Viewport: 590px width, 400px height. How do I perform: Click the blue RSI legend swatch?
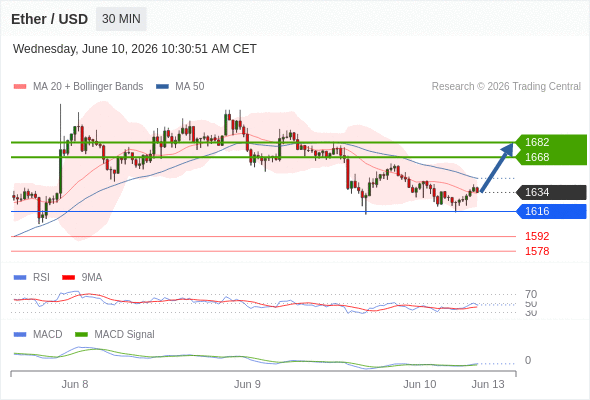[x=20, y=278]
